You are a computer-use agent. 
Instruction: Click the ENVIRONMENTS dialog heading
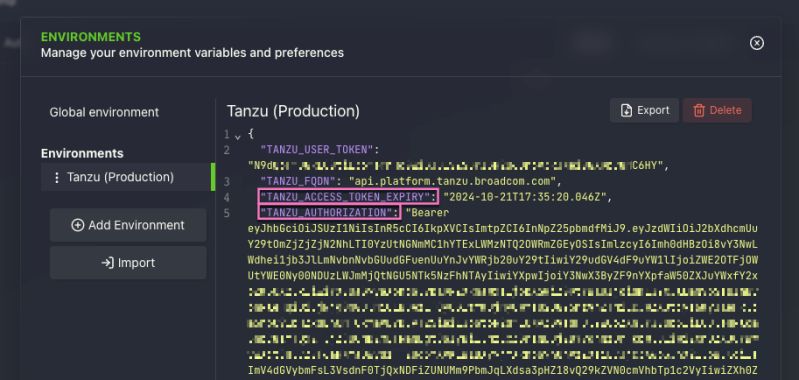[91, 37]
